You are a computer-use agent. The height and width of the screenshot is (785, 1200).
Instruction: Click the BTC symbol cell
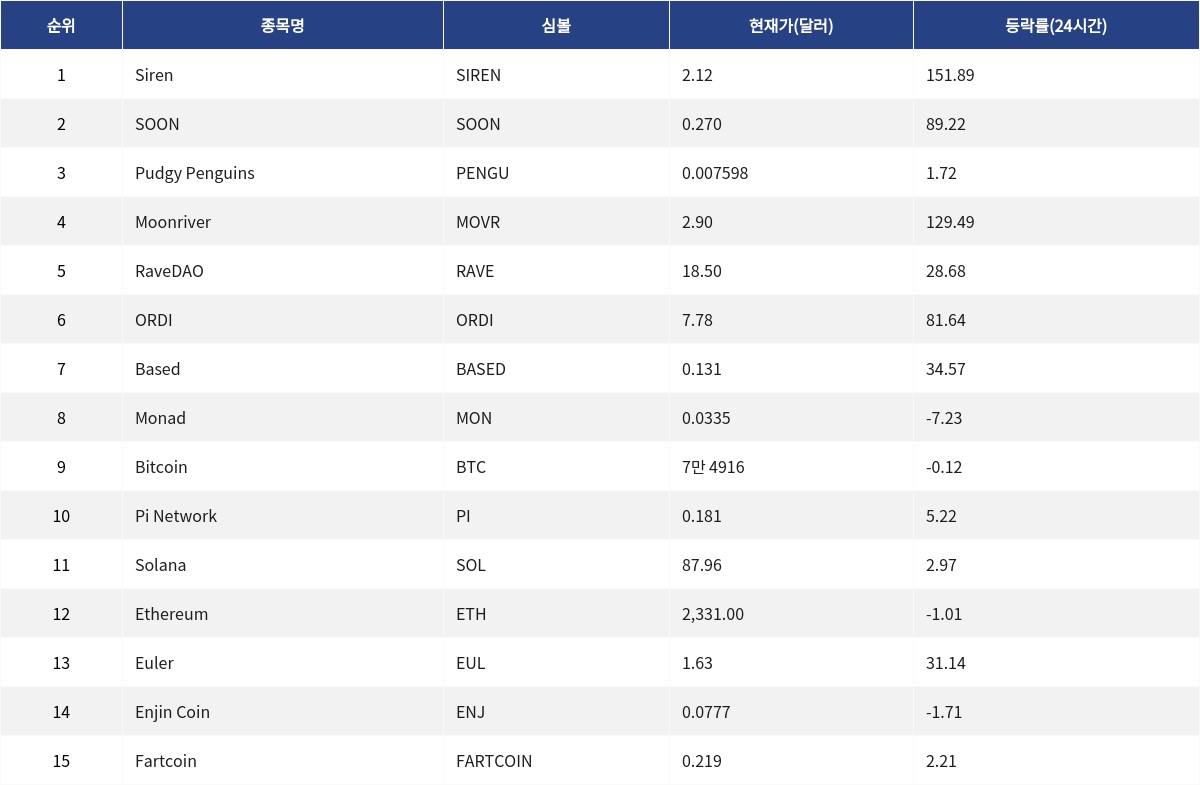click(470, 467)
